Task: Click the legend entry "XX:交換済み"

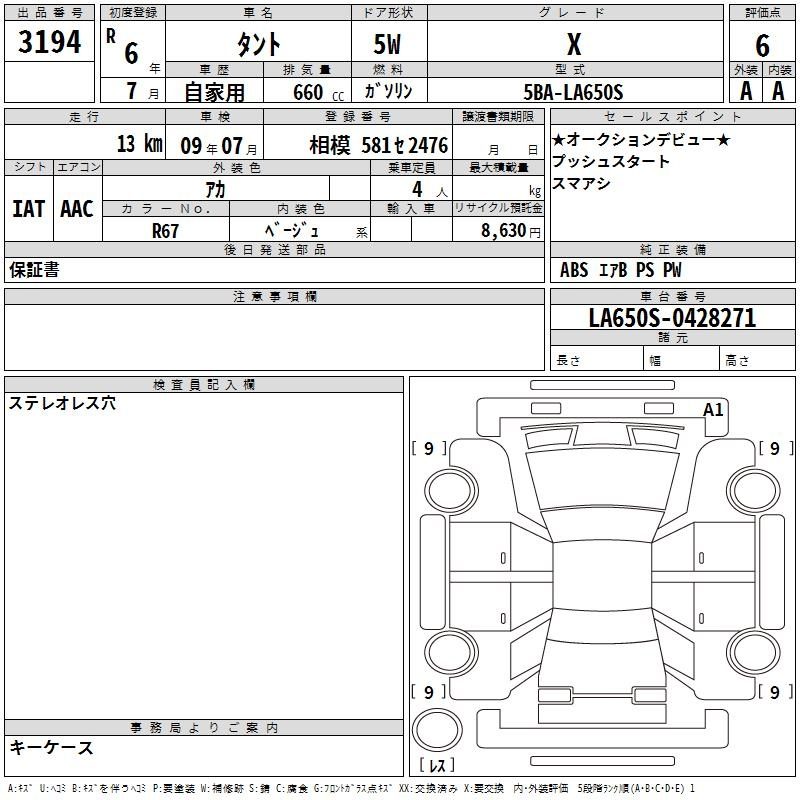Action: click(x=428, y=788)
